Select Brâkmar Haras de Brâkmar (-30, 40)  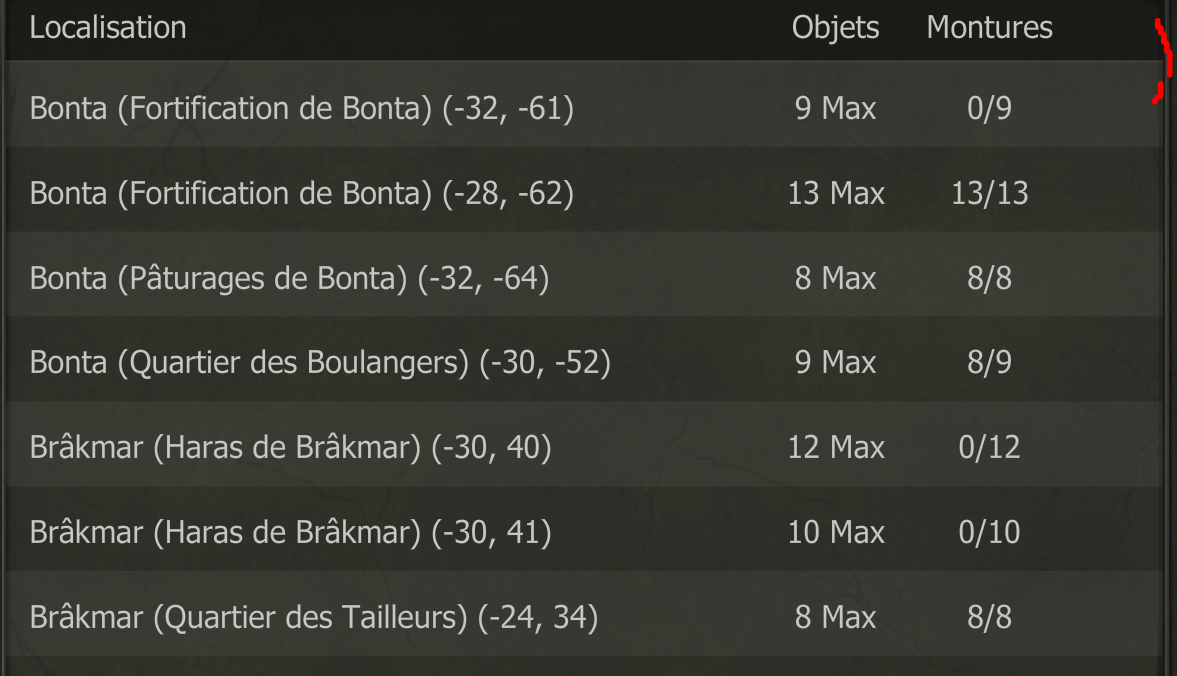[585, 444]
